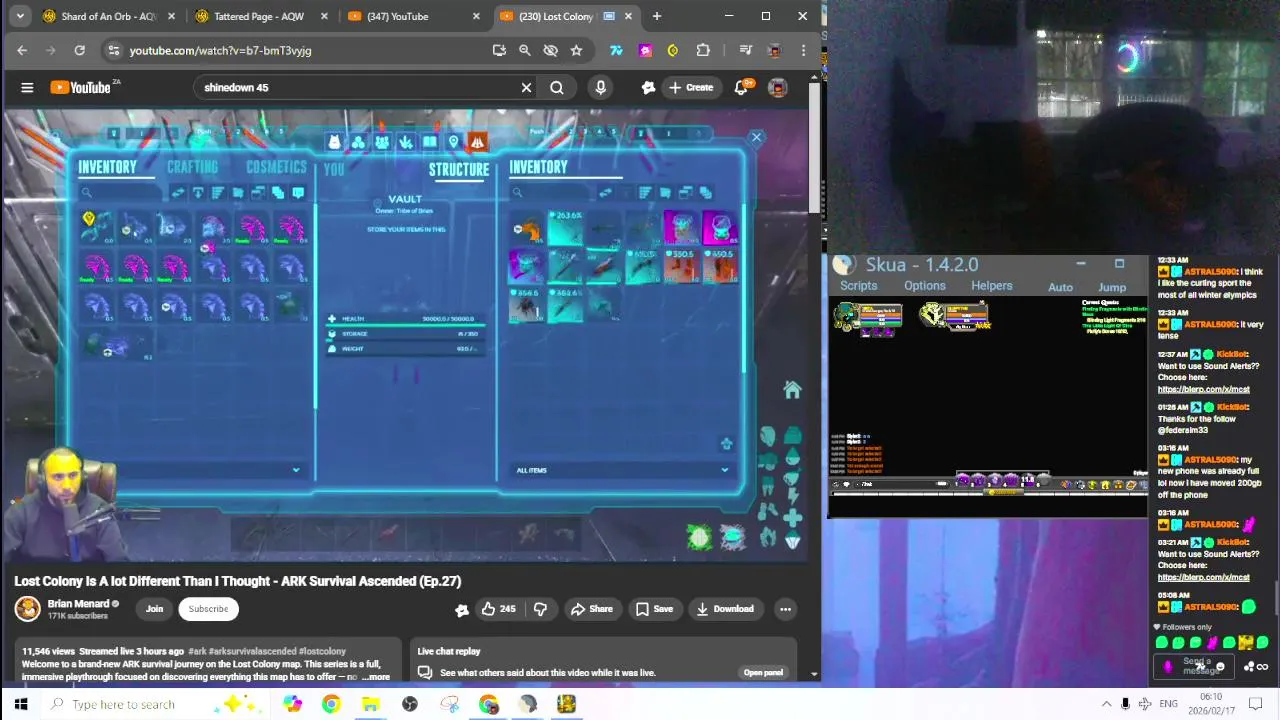Clear the shinedown 45 search text
The height and width of the screenshot is (720, 1280).
pyautogui.click(x=526, y=88)
